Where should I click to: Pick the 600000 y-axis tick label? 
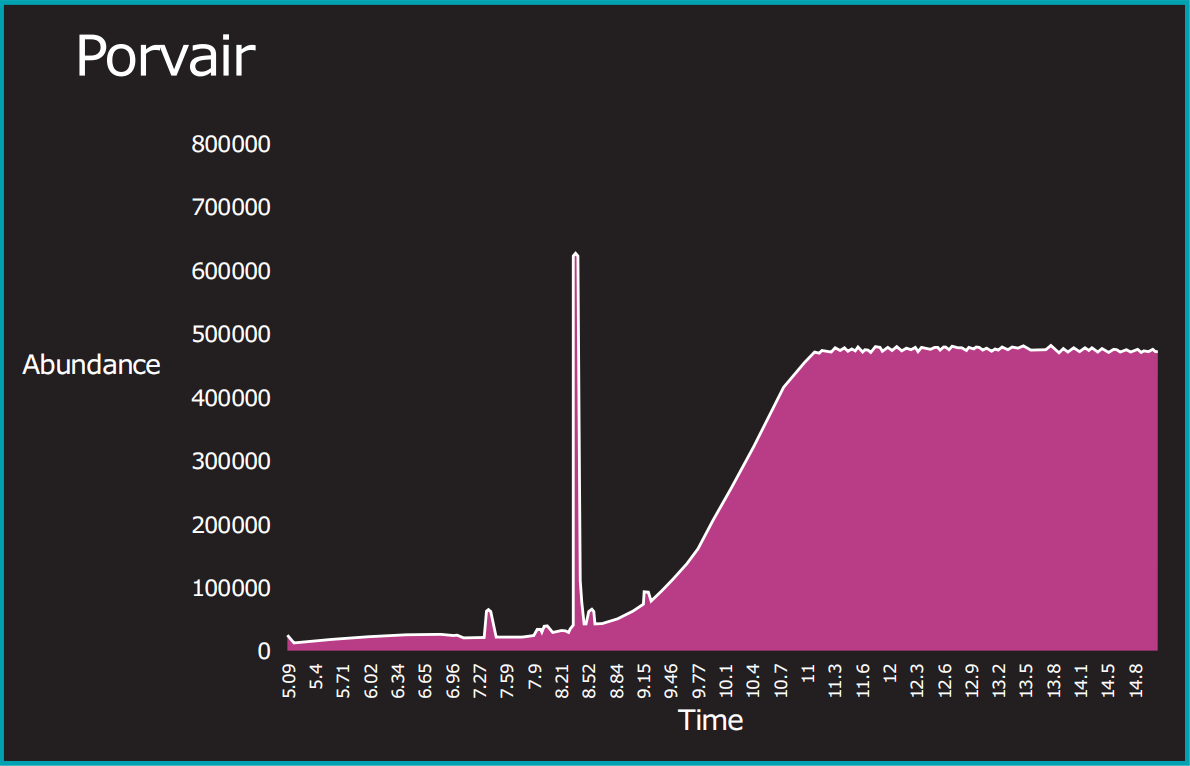(231, 270)
